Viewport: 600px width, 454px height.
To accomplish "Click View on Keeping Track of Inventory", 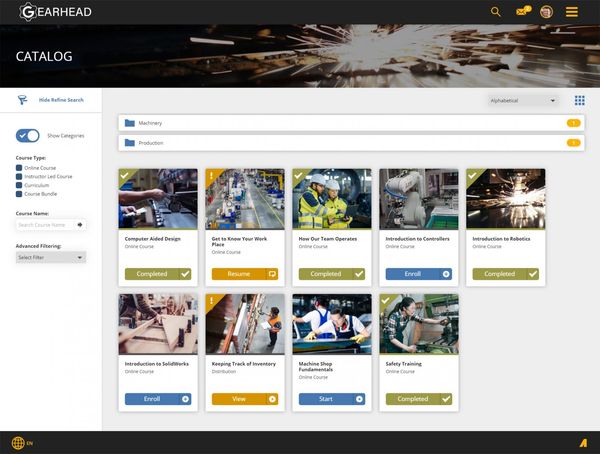I will pyautogui.click(x=245, y=399).
